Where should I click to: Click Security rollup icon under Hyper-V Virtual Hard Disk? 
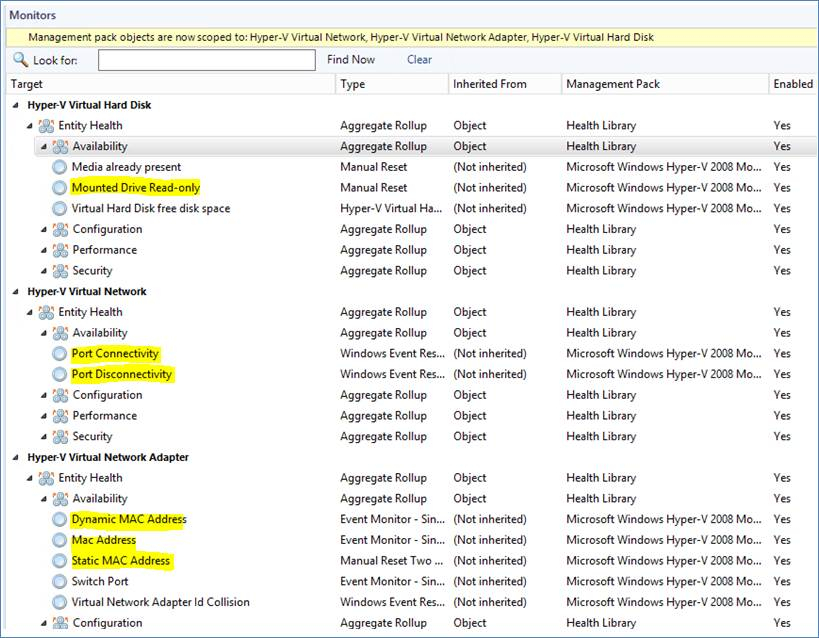pyautogui.click(x=60, y=271)
